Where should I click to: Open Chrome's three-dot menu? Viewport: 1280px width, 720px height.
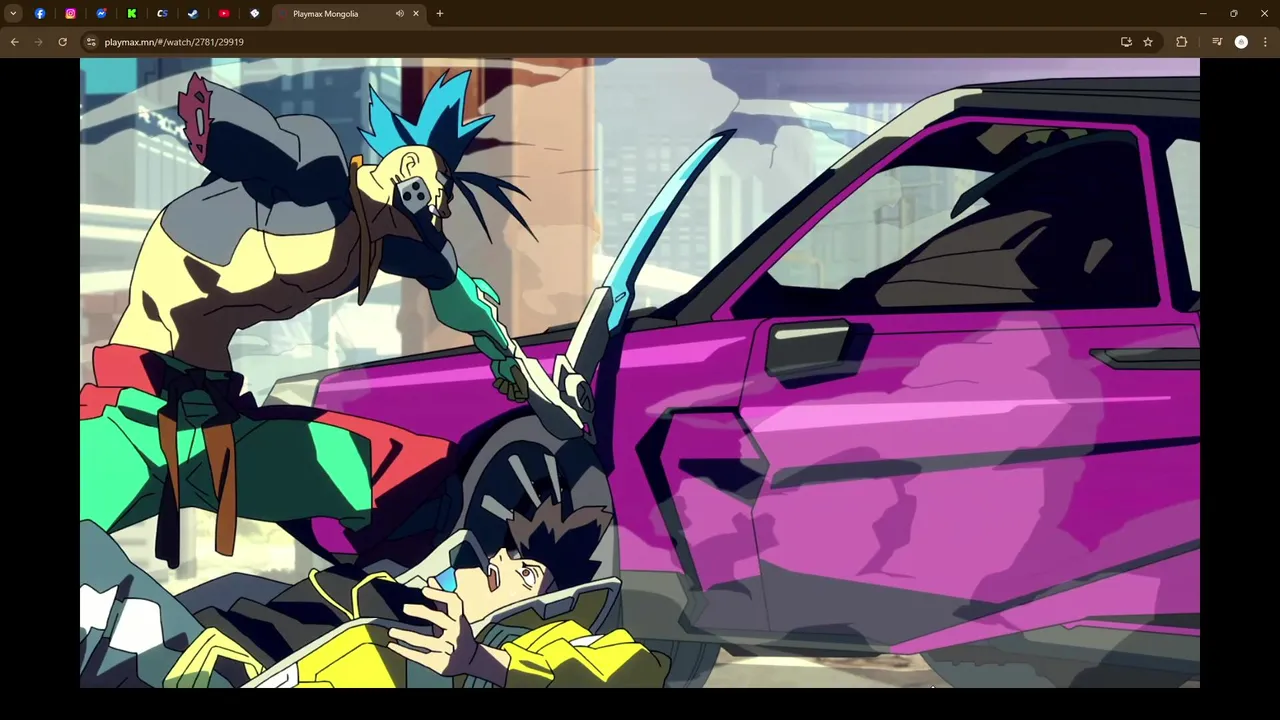(1265, 42)
